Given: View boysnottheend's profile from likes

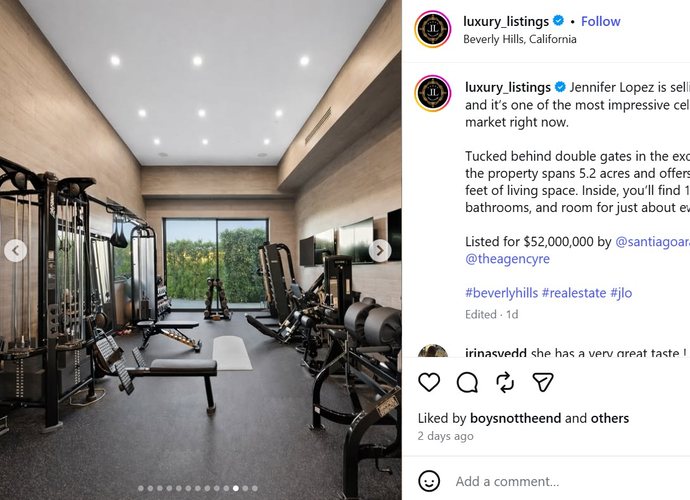Looking at the screenshot, I should 515,418.
